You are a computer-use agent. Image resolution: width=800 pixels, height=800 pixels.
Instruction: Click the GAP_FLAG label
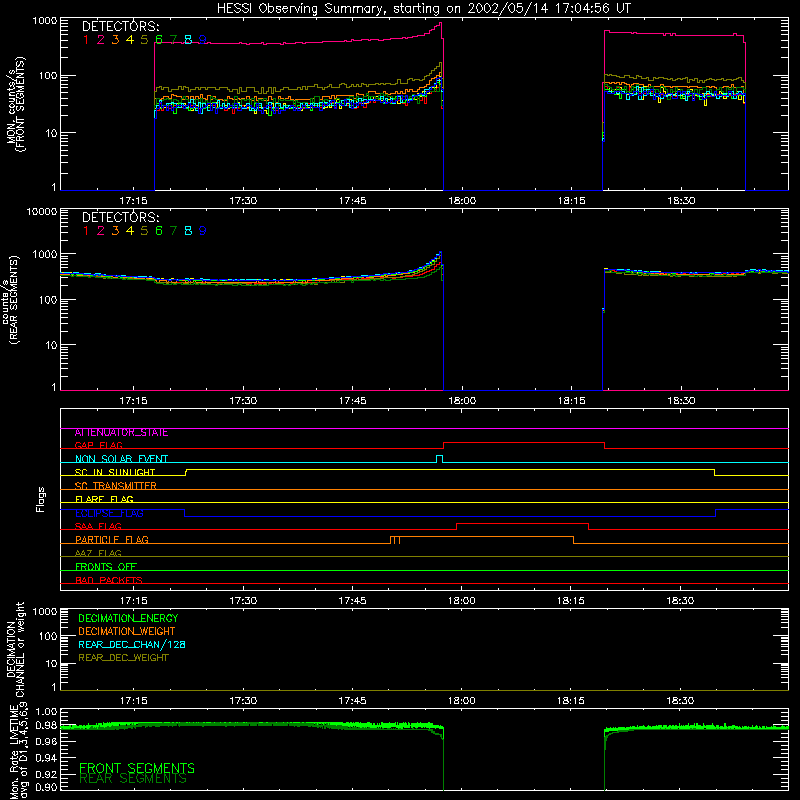point(98,445)
